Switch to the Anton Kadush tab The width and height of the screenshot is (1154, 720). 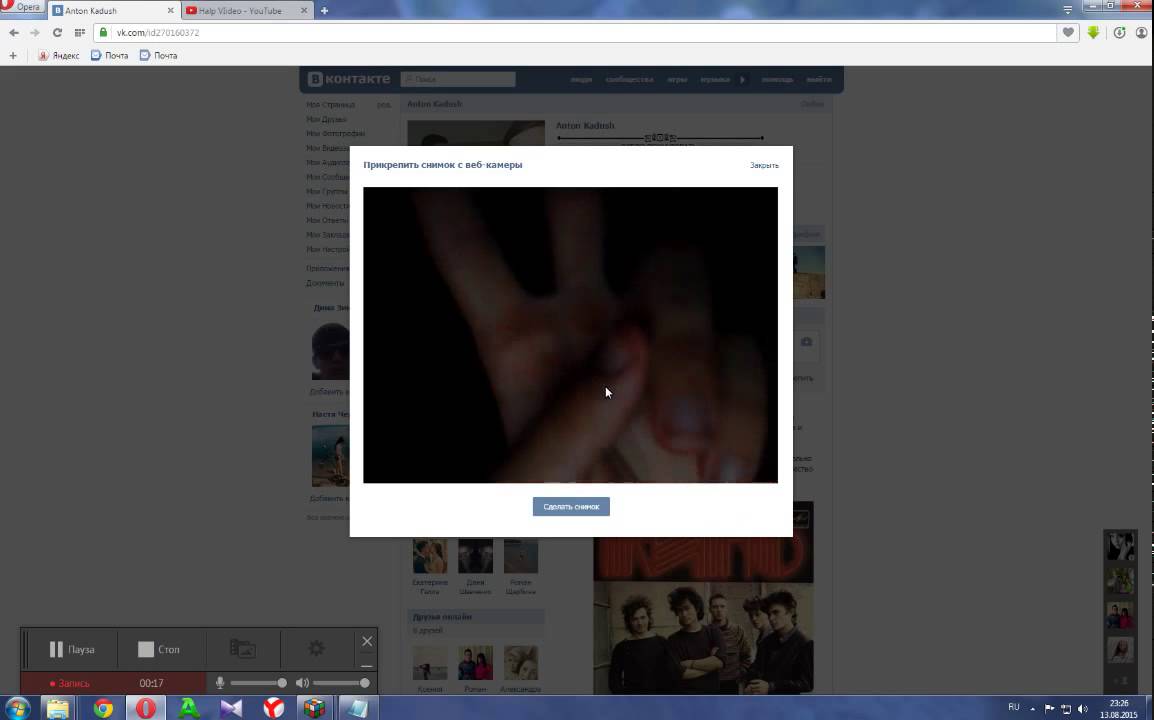(x=113, y=11)
